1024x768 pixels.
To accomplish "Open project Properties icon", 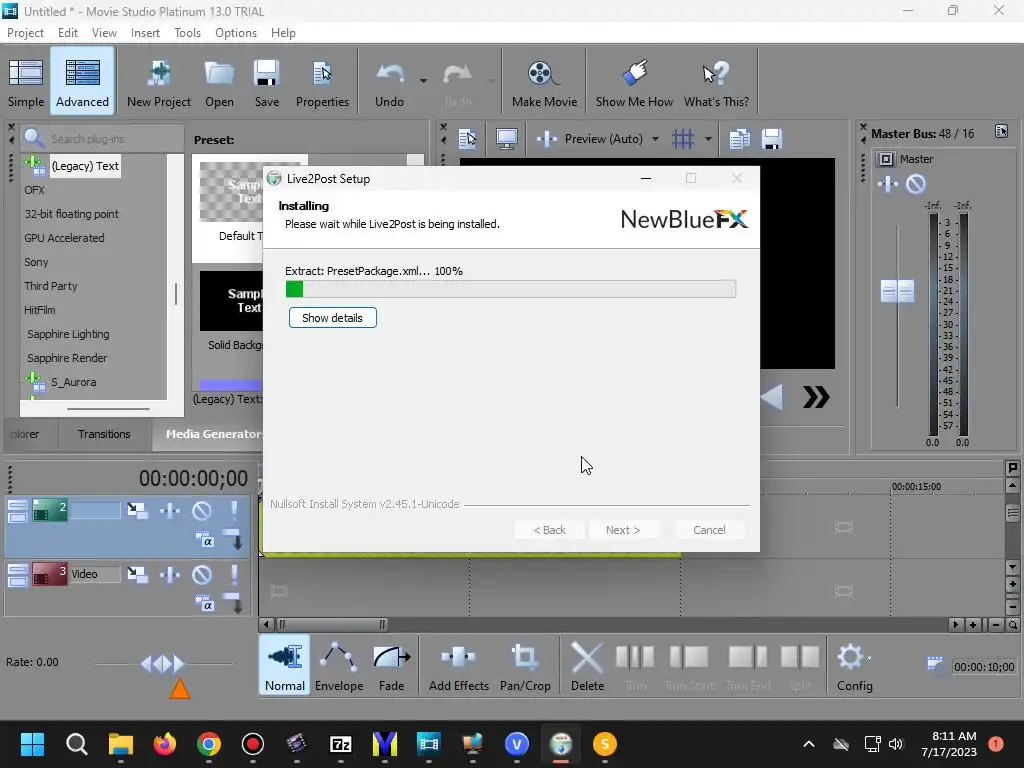I will pos(322,82).
